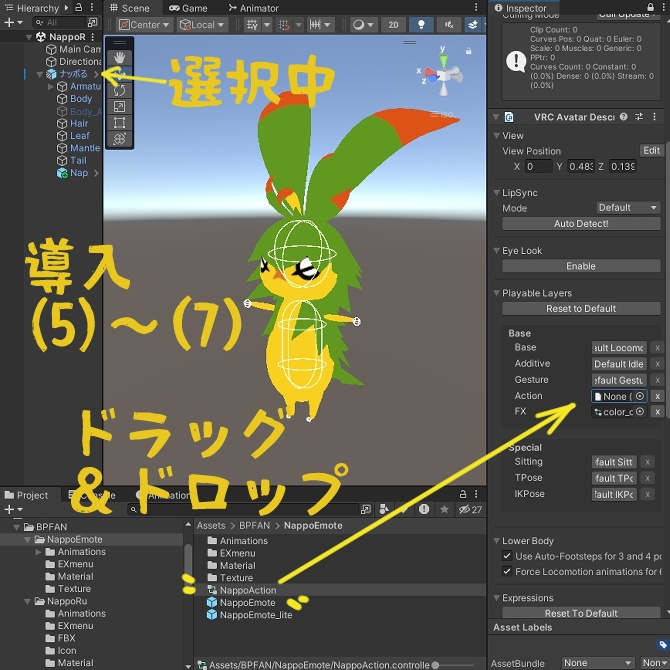Viewport: 670px width, 670px height.
Task: Select the Rotate tool in scene toolbar
Action: pos(119,90)
